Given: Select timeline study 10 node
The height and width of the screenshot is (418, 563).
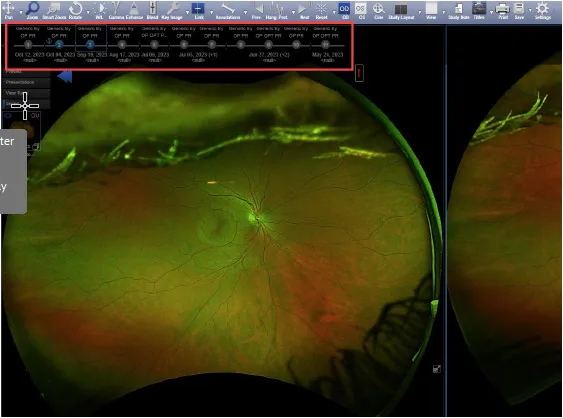Looking at the screenshot, I should pos(296,45).
